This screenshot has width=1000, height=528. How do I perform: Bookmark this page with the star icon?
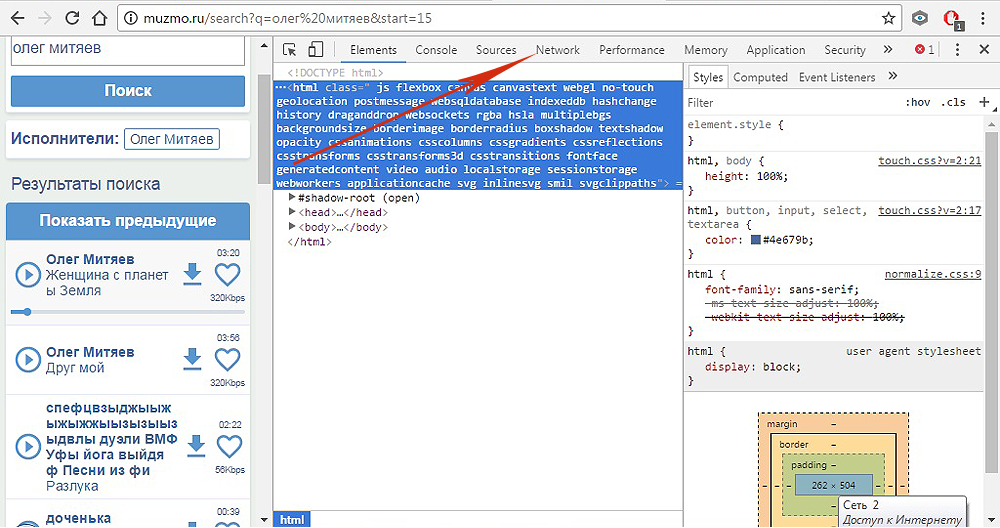[888, 18]
